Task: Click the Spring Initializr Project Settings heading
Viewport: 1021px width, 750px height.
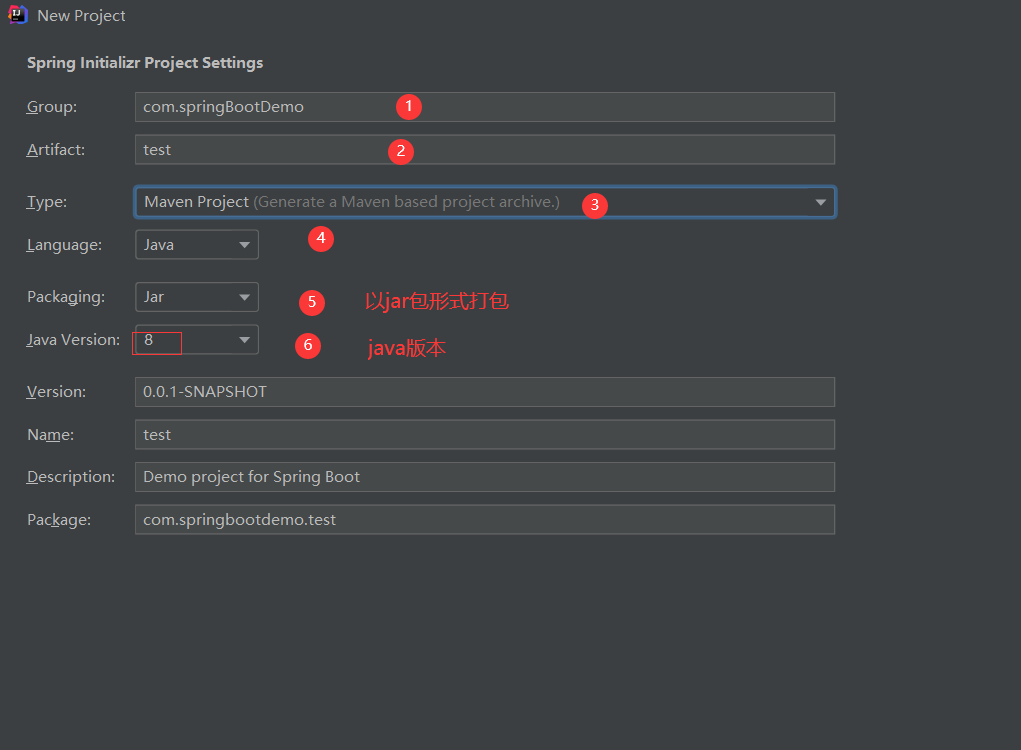Action: pyautogui.click(x=145, y=63)
